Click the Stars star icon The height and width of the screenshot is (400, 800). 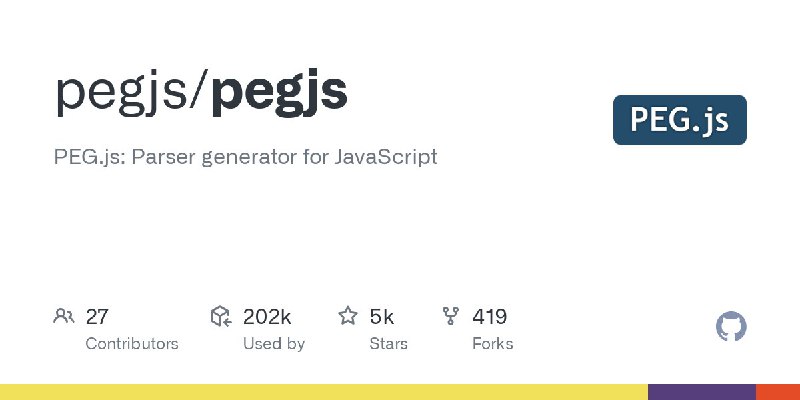click(348, 316)
